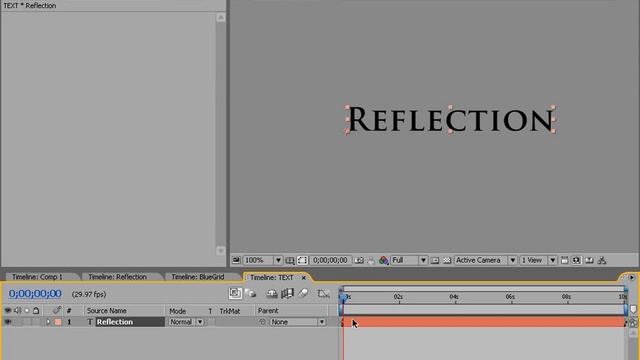Click the video eye column header

click(7, 311)
